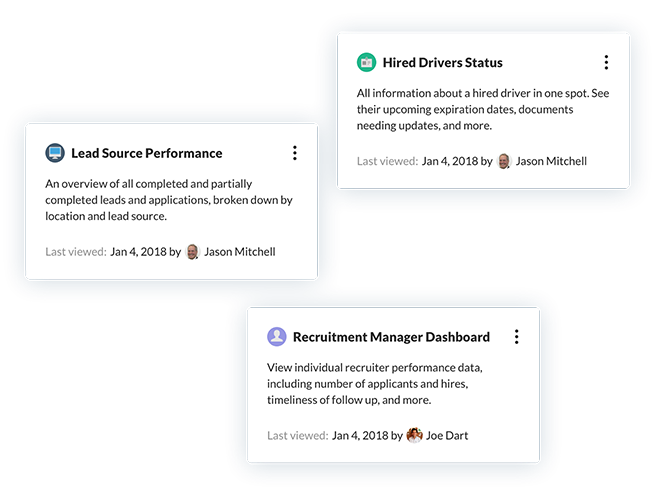The height and width of the screenshot is (500, 655).
Task: Select the Lead Source Performance description text
Action: coord(169,200)
